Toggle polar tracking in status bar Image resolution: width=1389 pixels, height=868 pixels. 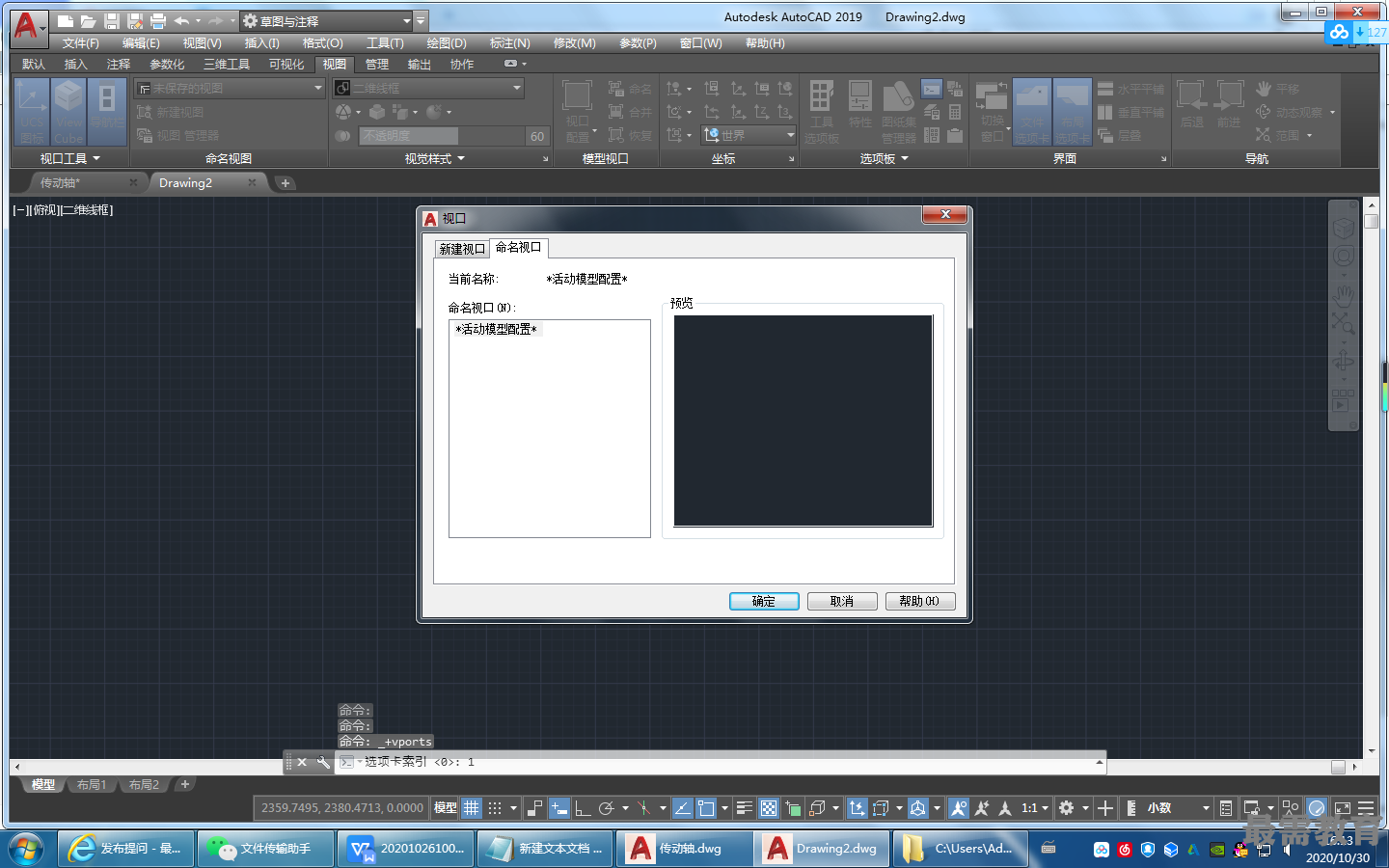click(607, 808)
